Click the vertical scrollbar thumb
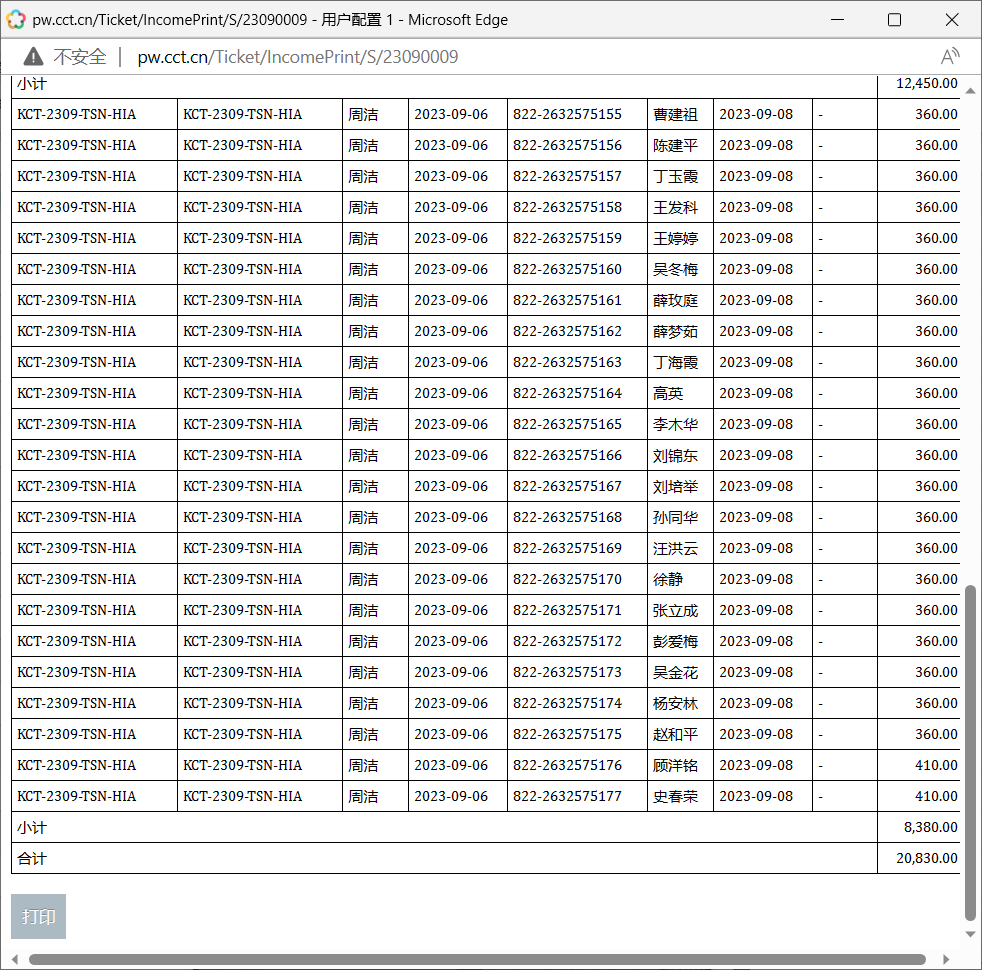982x970 pixels. click(969, 750)
